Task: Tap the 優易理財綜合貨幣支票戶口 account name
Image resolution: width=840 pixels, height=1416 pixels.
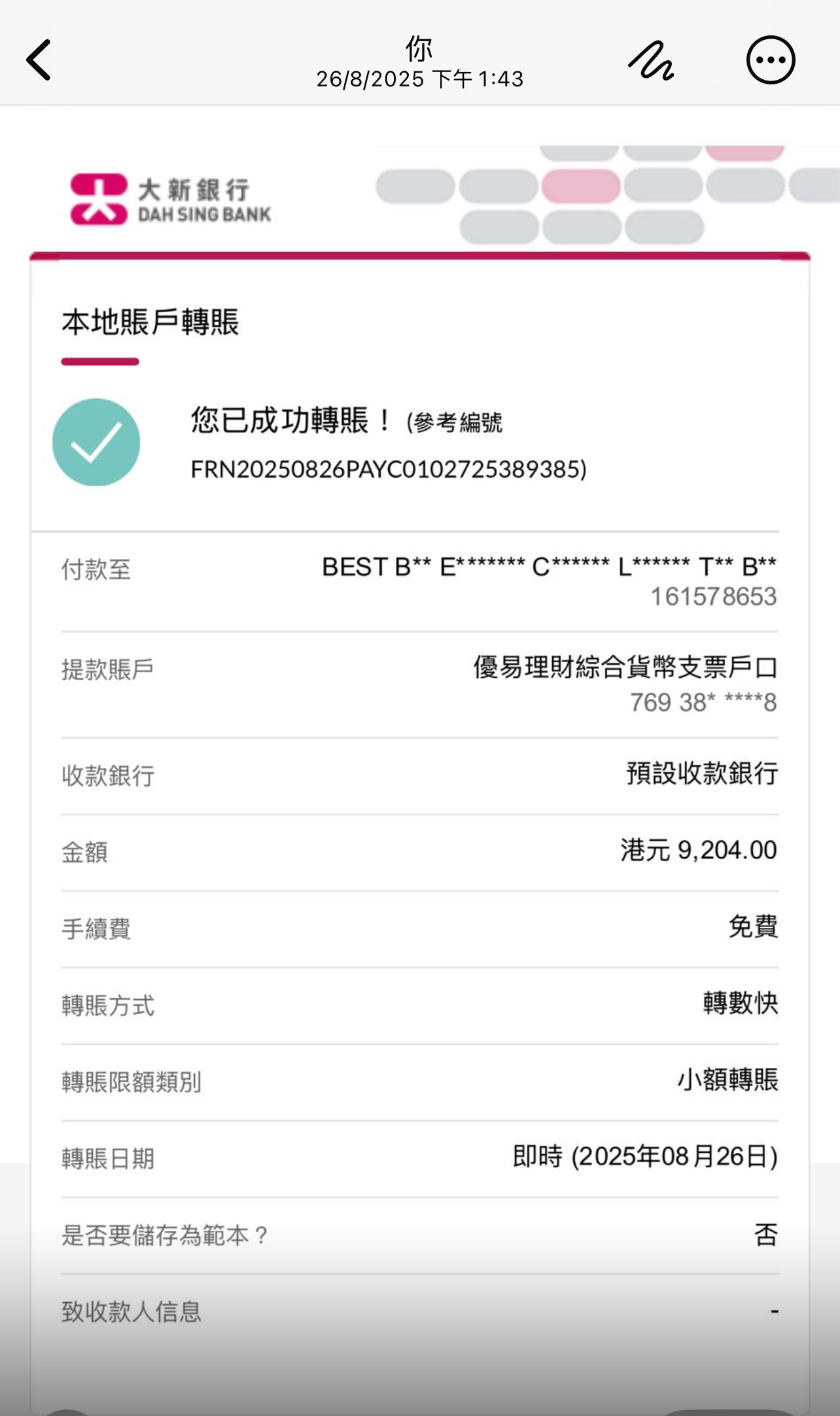Action: pyautogui.click(x=625, y=667)
